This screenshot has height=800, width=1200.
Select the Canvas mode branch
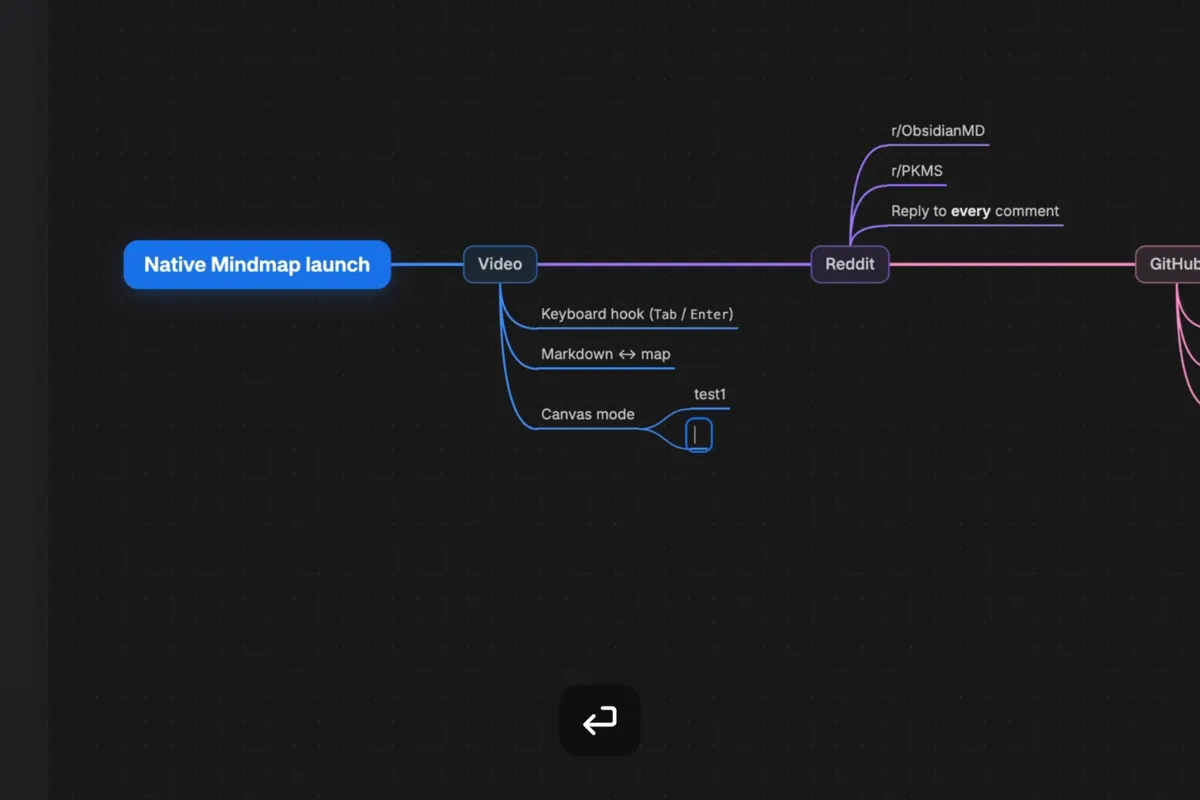(588, 414)
